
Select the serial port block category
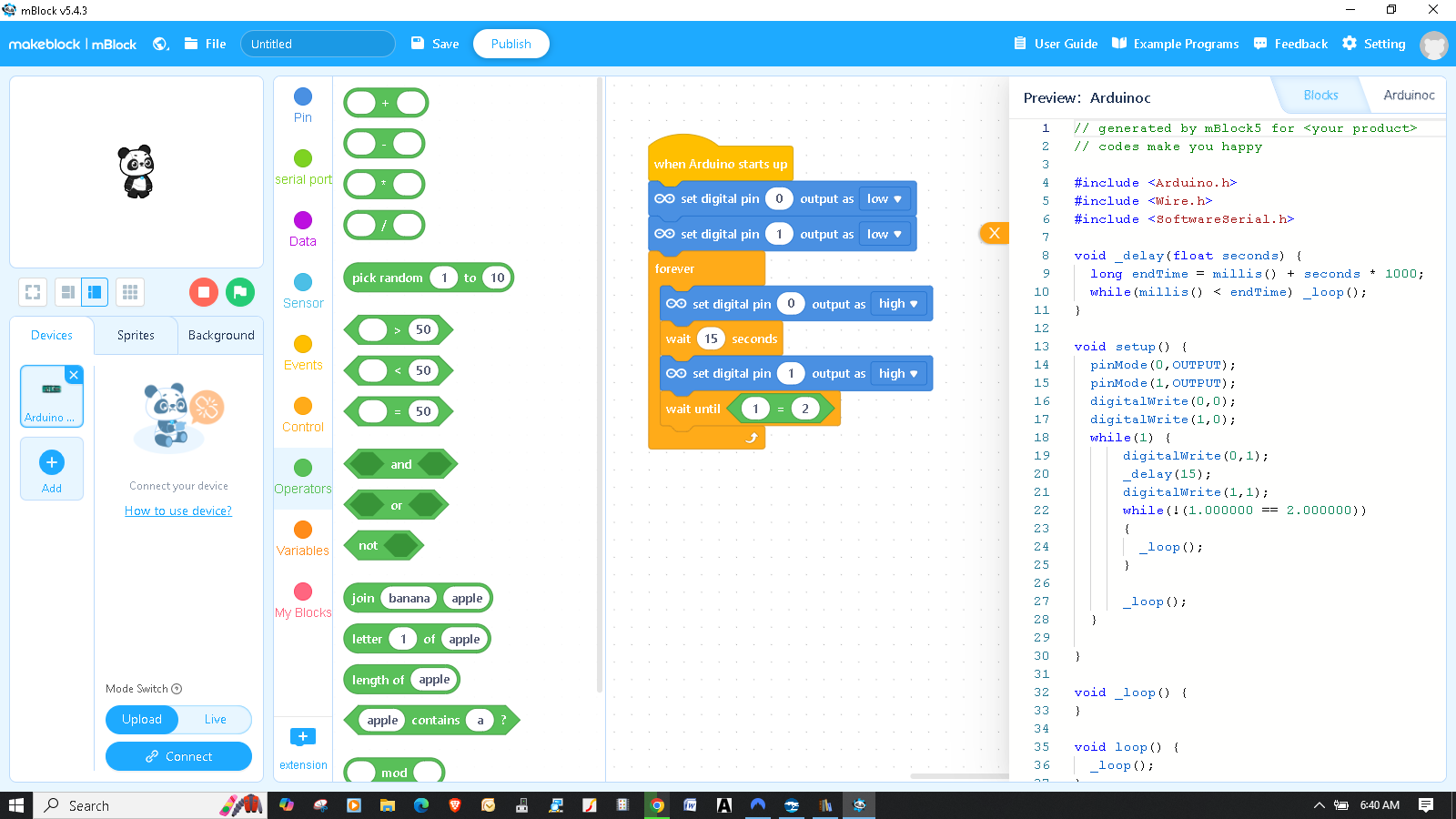(303, 167)
